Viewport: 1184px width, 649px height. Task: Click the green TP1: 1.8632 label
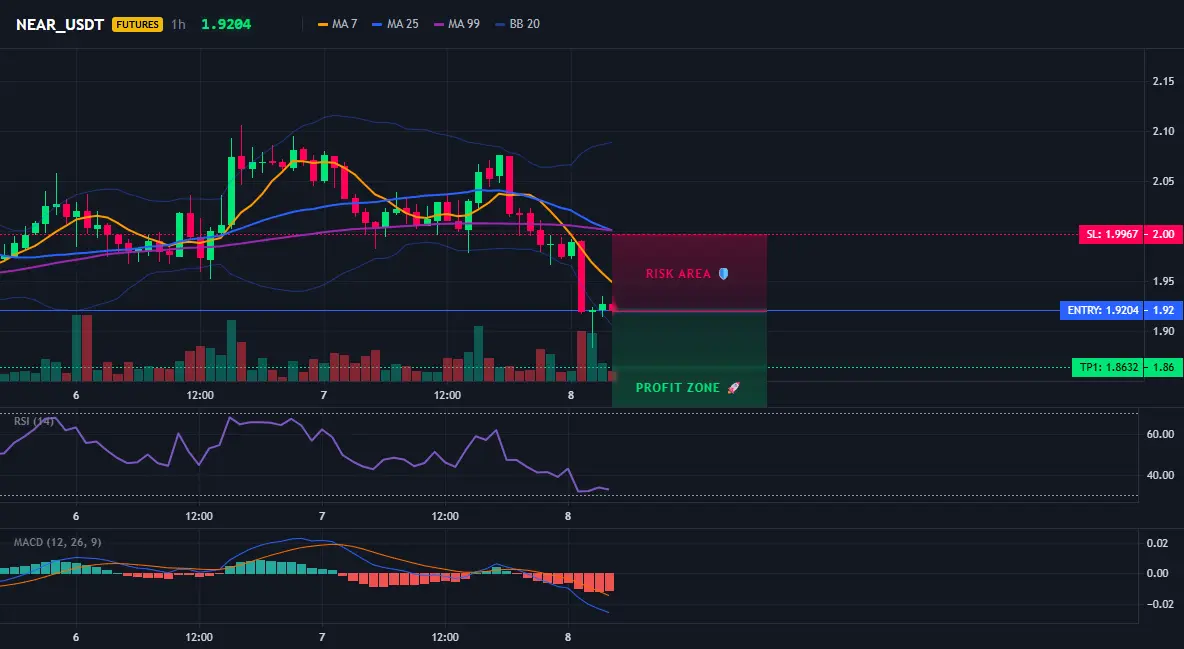tap(1108, 368)
